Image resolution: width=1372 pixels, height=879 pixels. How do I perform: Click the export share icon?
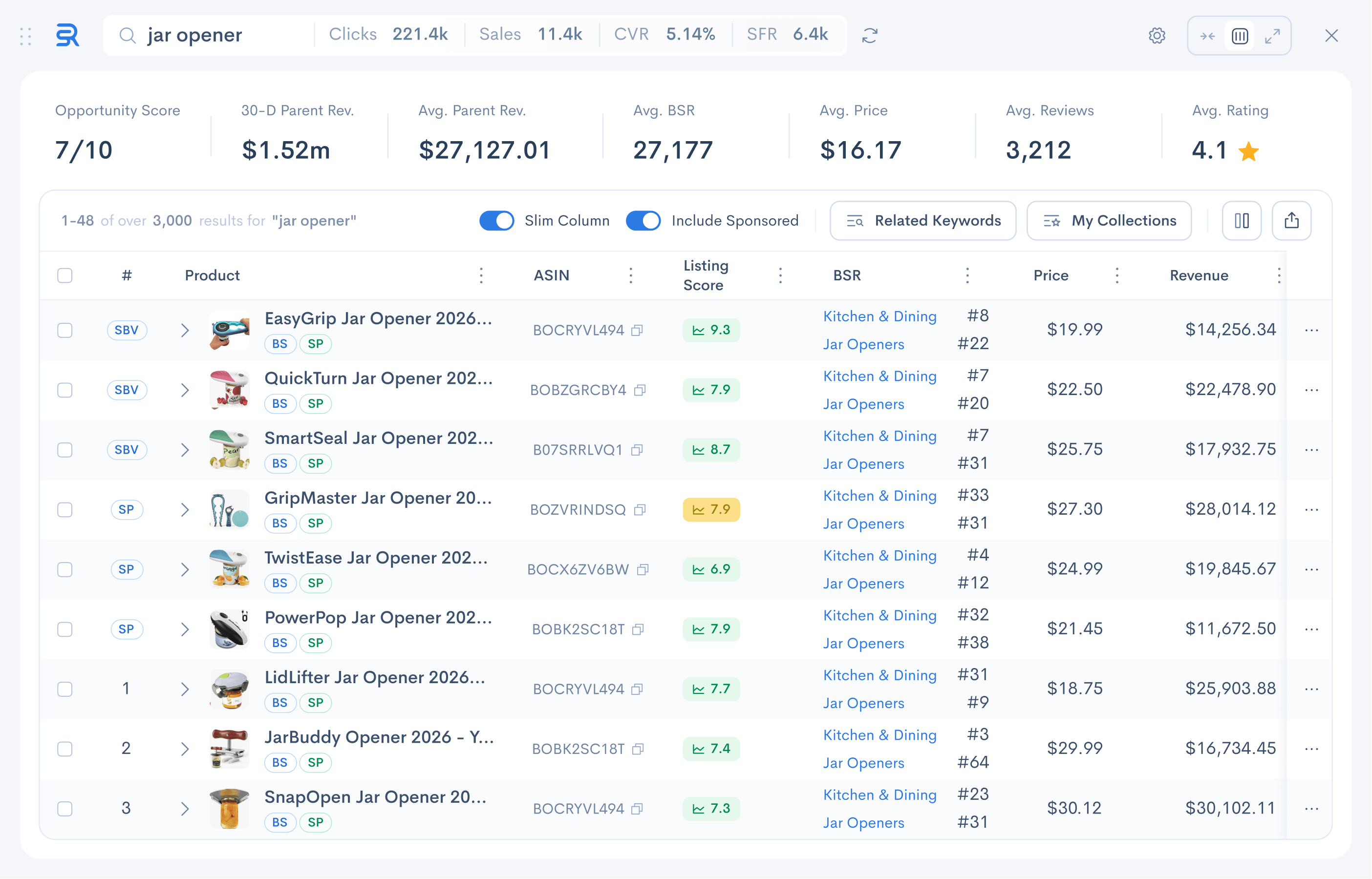point(1291,221)
